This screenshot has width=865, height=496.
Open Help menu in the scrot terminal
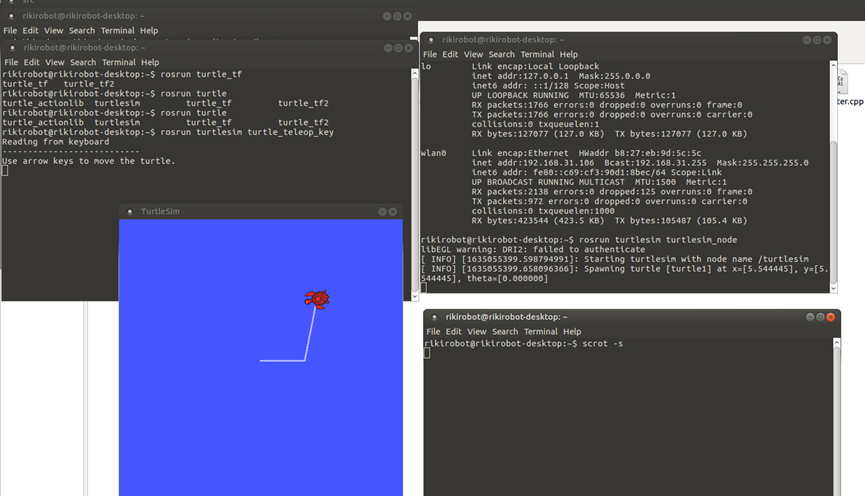572,332
